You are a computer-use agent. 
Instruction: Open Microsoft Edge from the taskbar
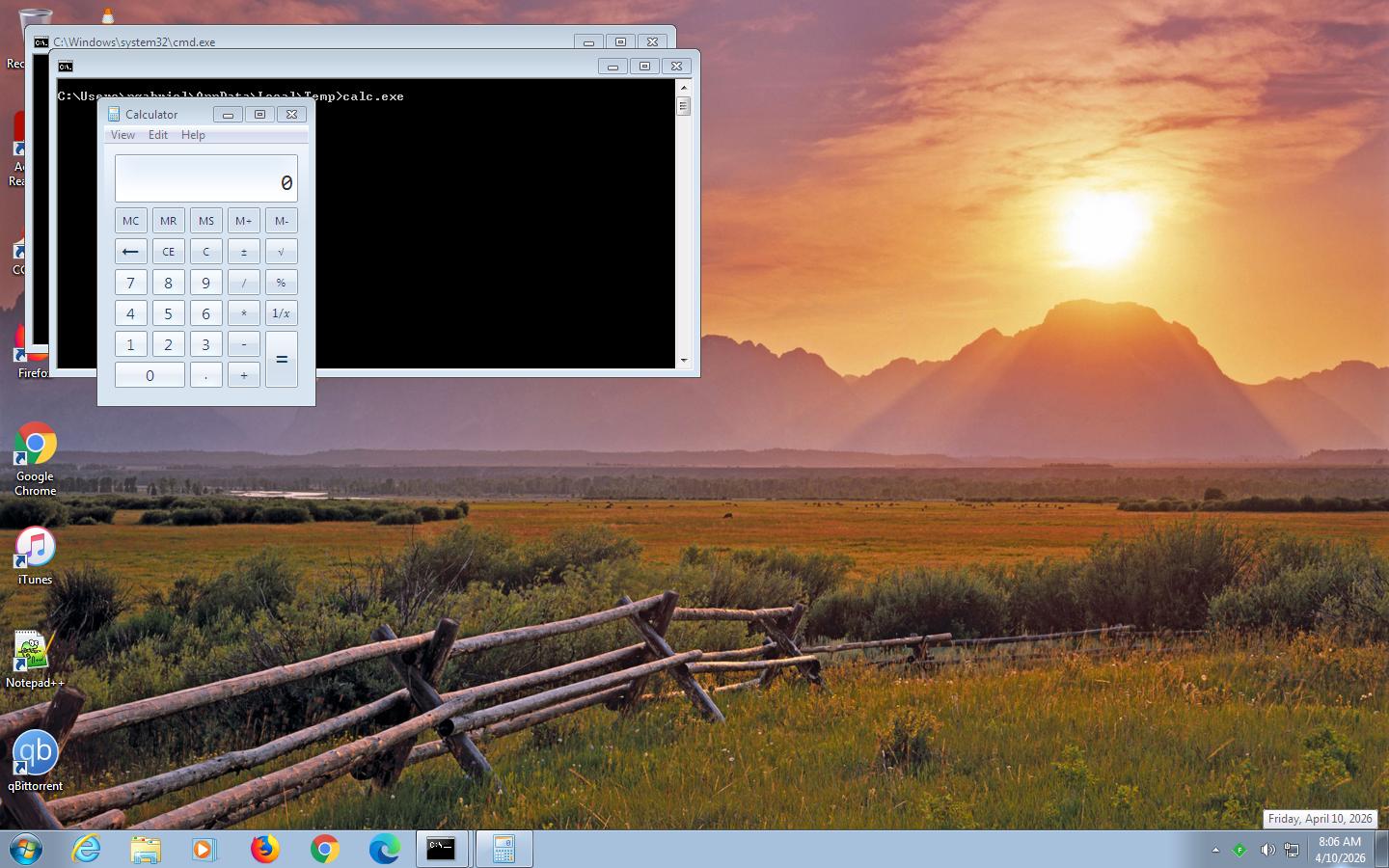[384, 849]
